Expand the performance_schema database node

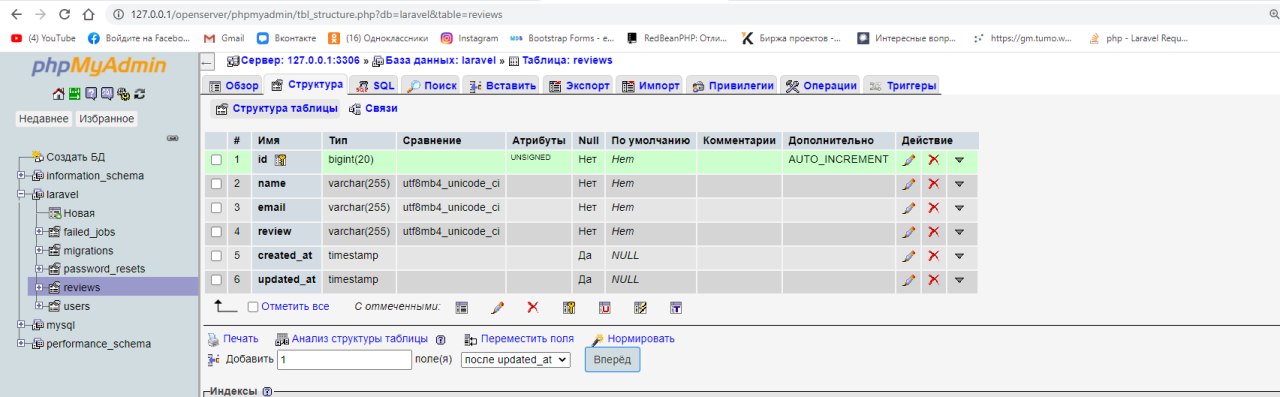pyautogui.click(x=22, y=344)
